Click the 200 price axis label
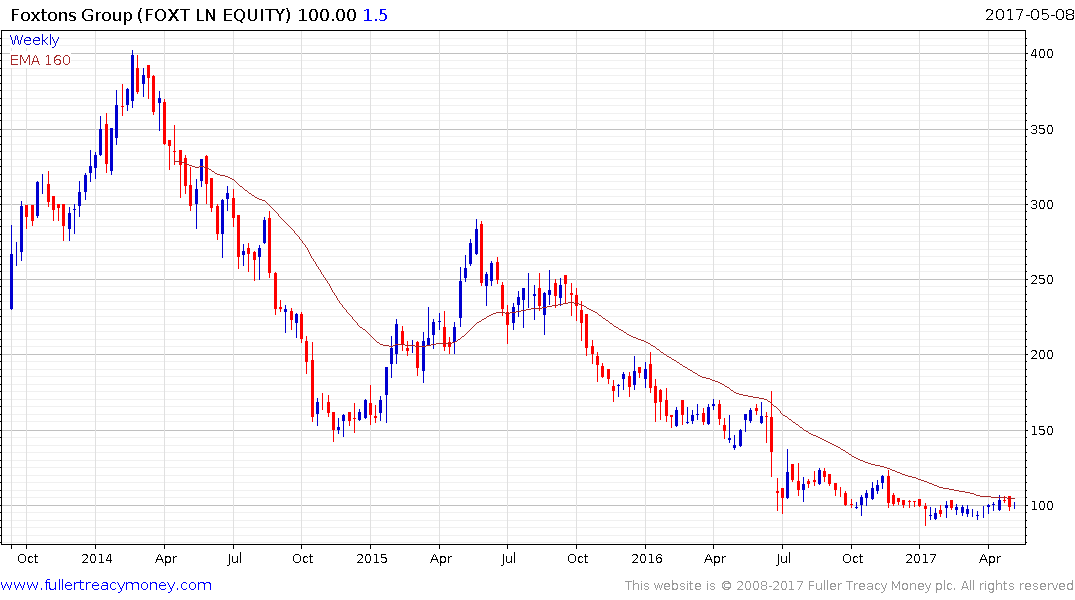This screenshot has height=600, width=1075. click(x=1042, y=355)
